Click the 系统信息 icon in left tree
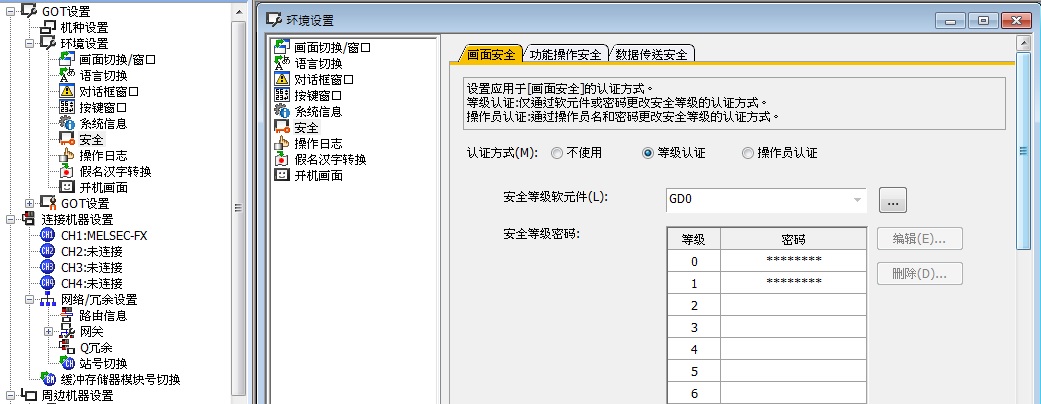 tap(67, 123)
